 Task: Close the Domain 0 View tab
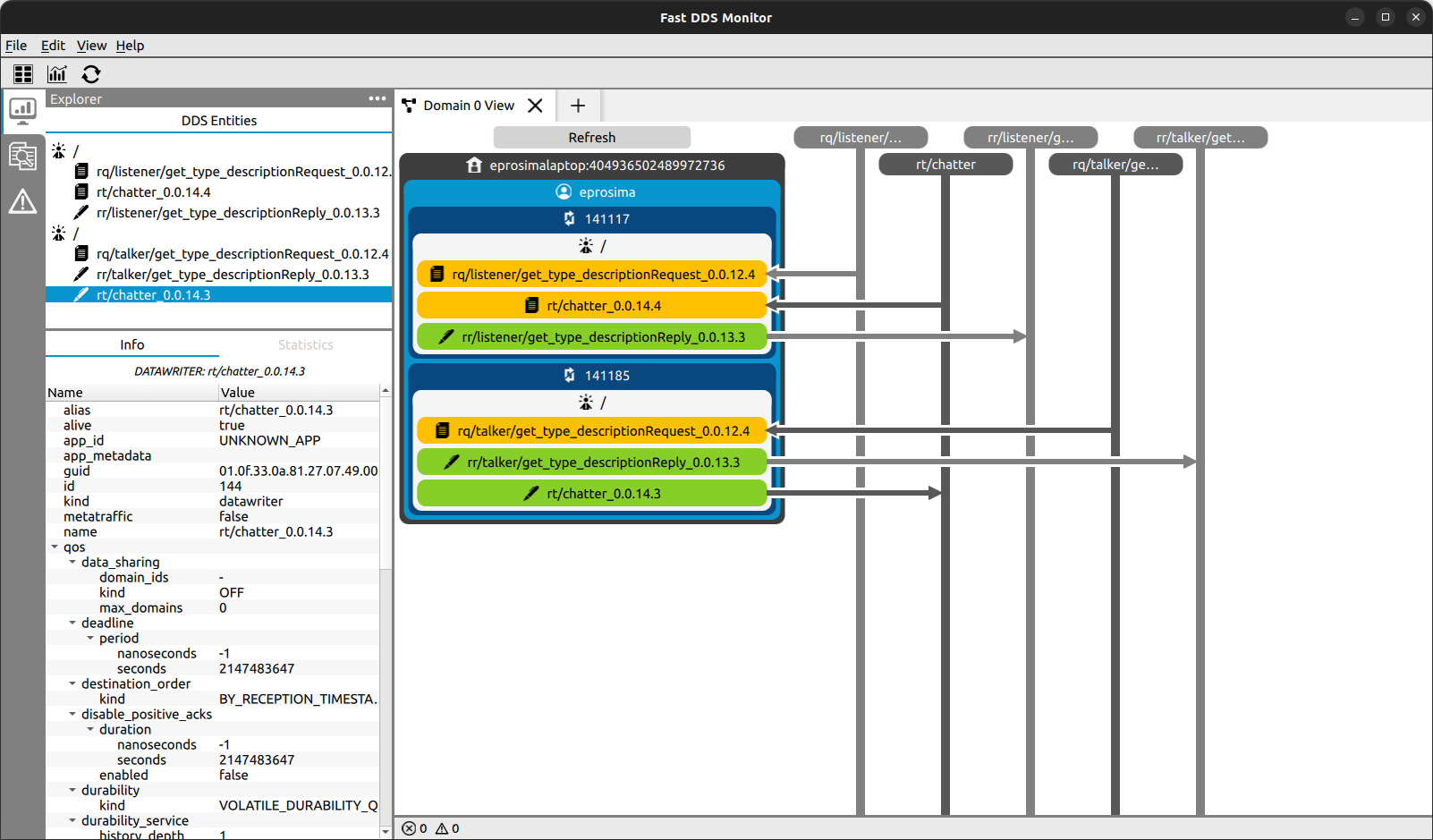tap(535, 106)
